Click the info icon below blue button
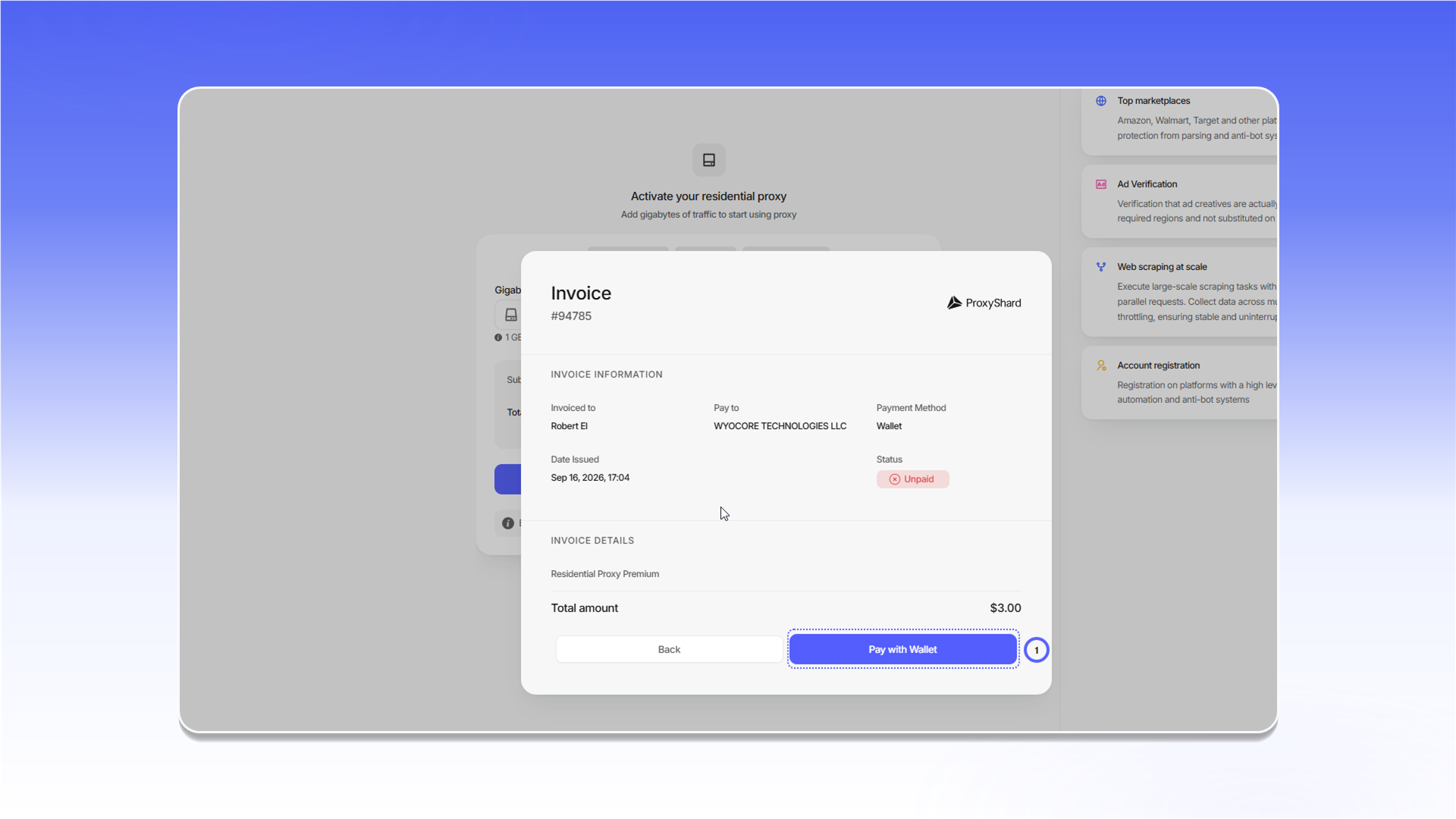Viewport: 1456px width, 819px height. 508,523
